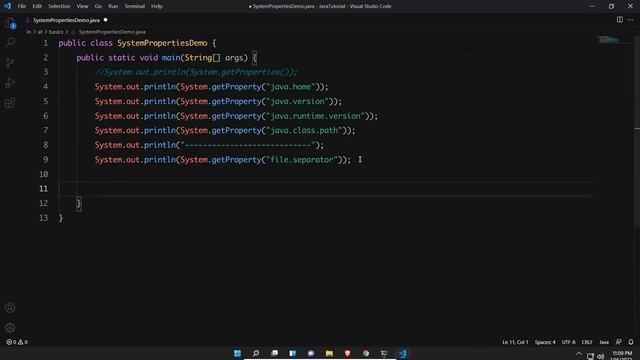Open the Selection menu
This screenshot has height=360, width=640.
click(x=59, y=6)
